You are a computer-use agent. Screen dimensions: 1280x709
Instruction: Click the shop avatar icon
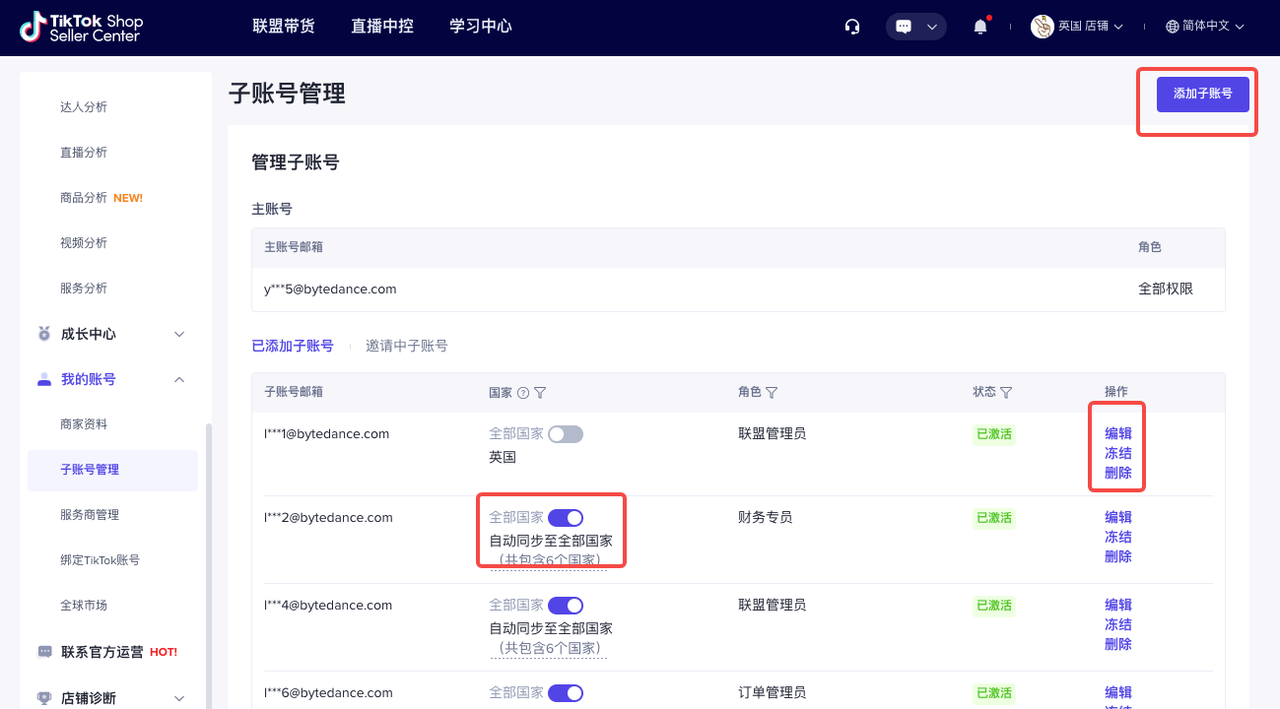[1042, 27]
